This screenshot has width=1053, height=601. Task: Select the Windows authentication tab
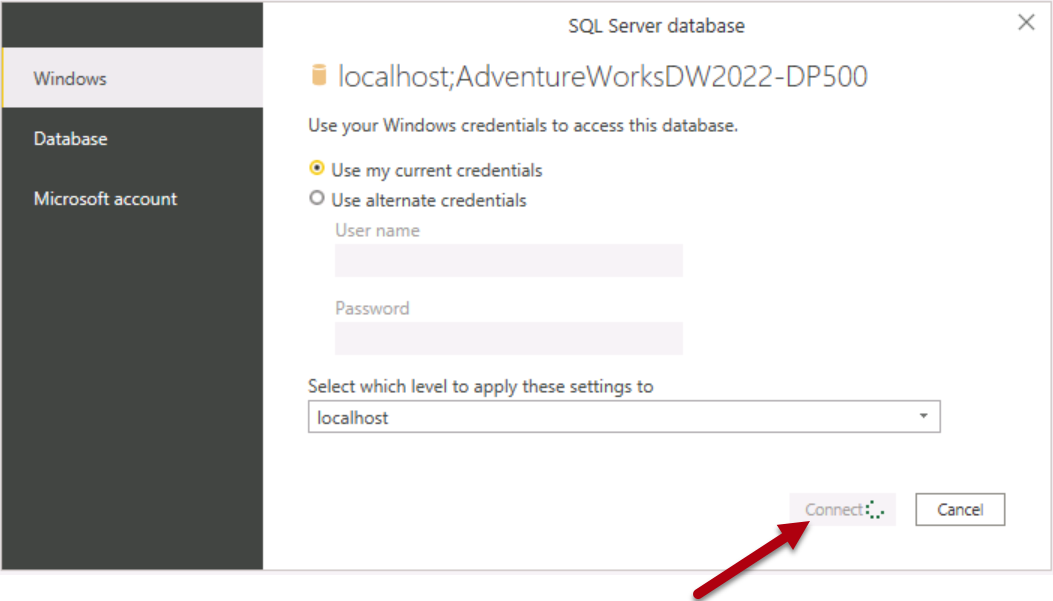[132, 78]
